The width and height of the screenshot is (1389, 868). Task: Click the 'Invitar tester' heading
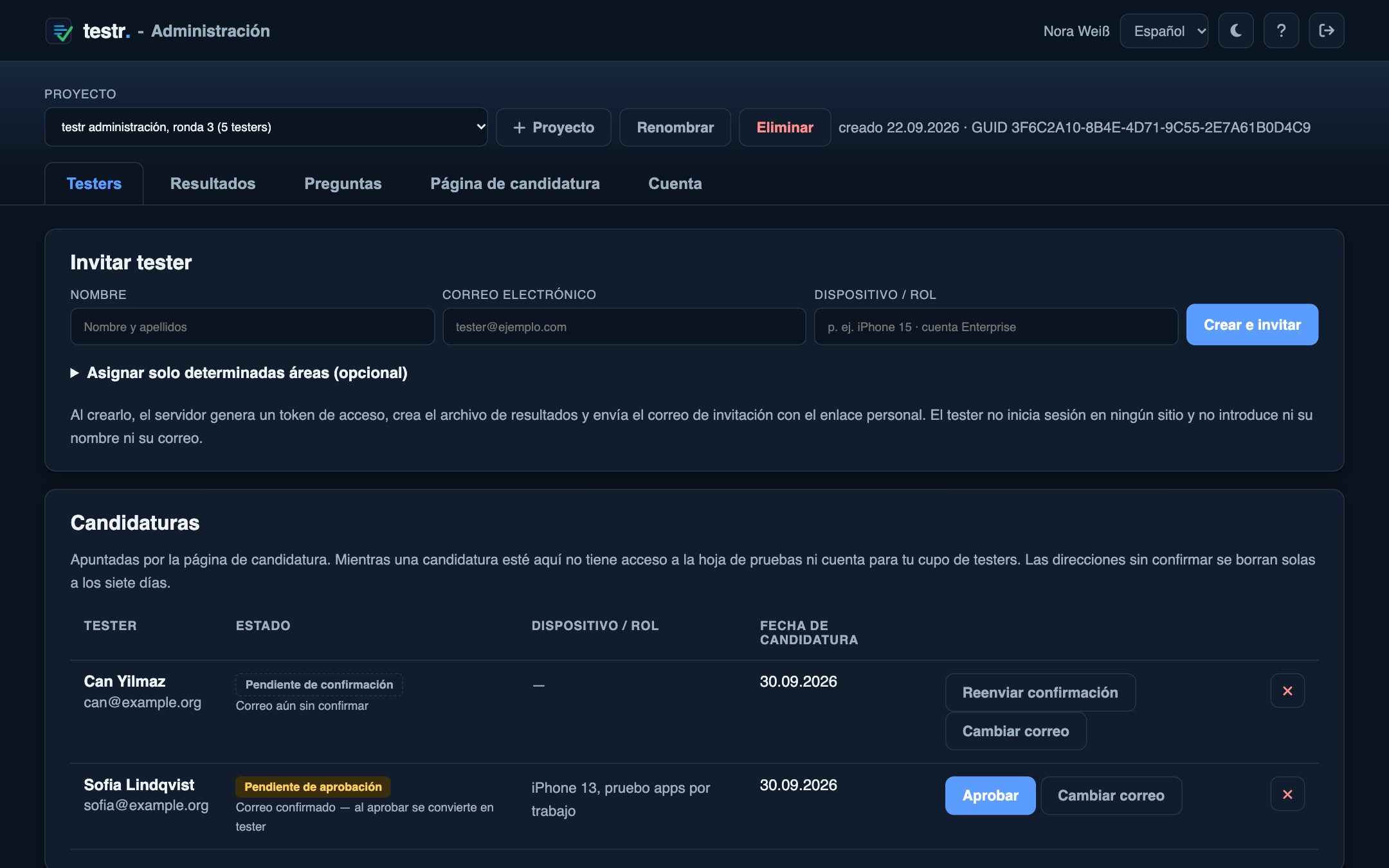point(131,262)
